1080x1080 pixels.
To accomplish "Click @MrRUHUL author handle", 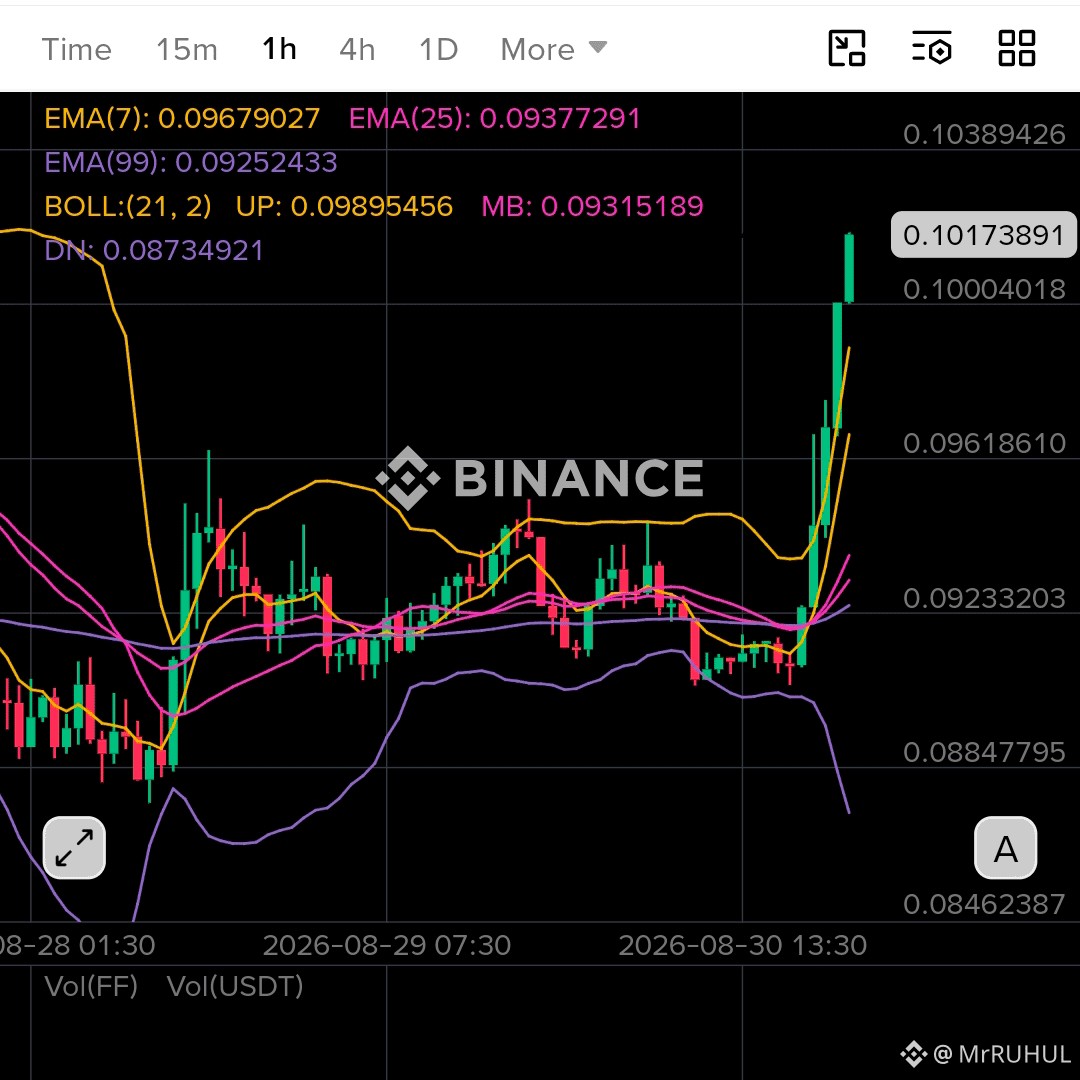I will point(986,1054).
